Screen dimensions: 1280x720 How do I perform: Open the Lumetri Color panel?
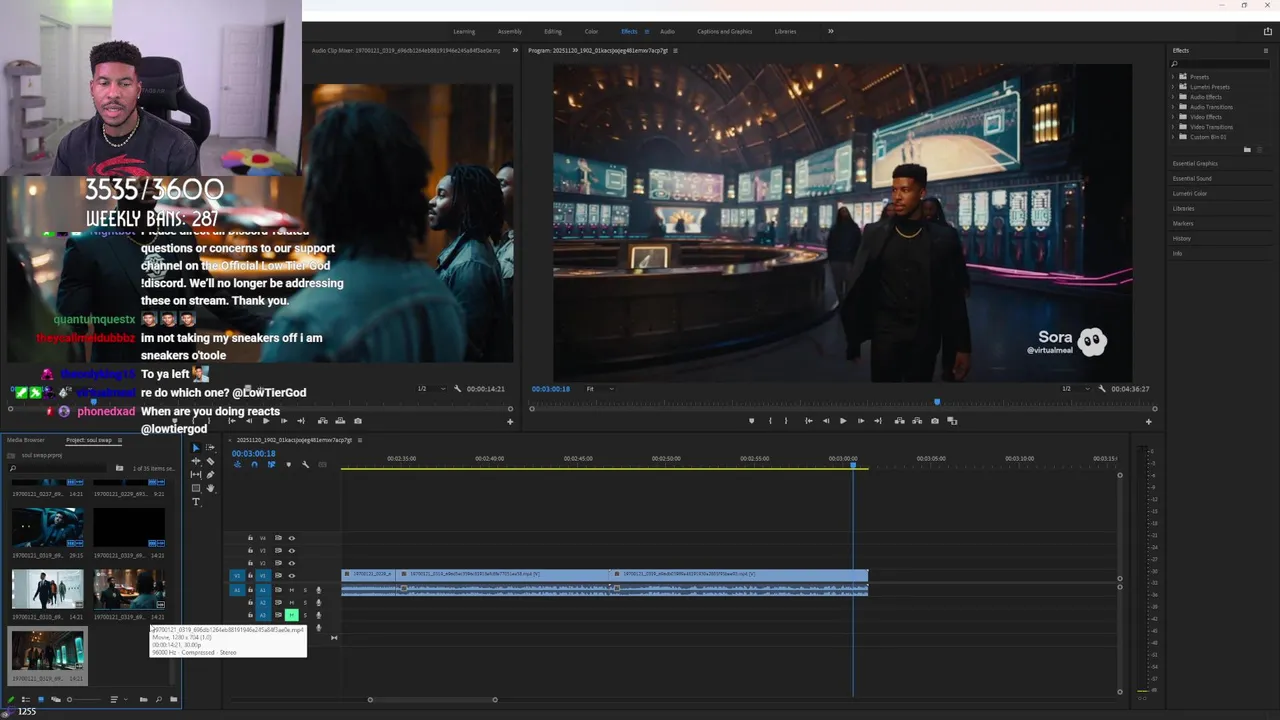1190,193
